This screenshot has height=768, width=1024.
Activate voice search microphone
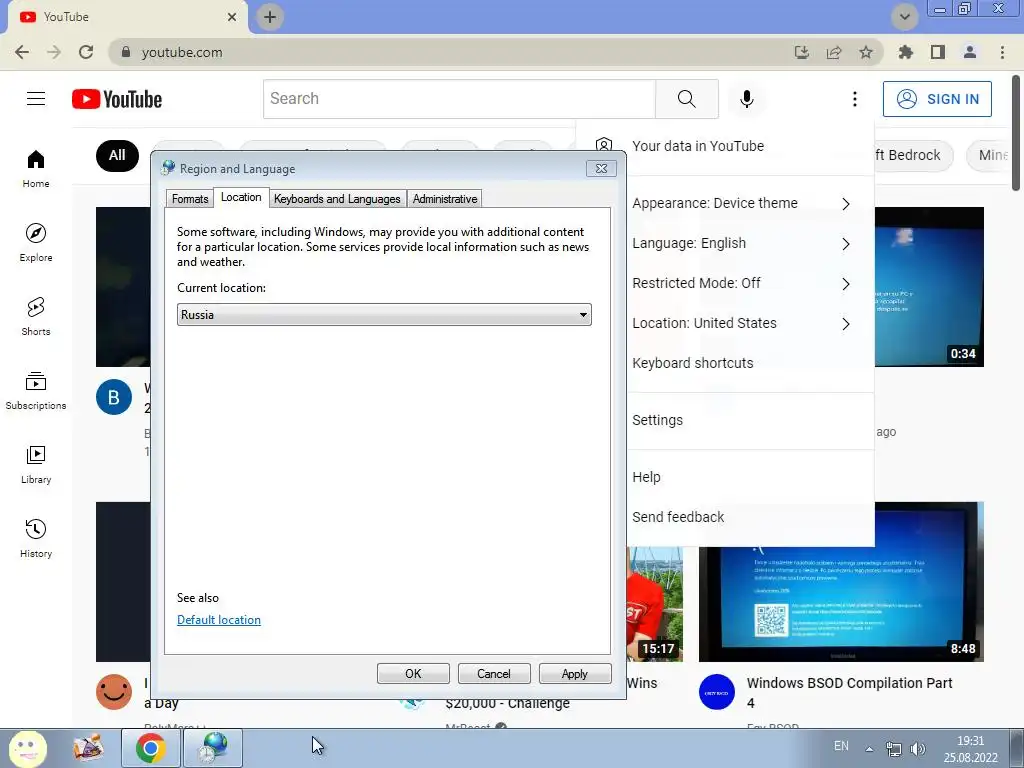click(746, 99)
